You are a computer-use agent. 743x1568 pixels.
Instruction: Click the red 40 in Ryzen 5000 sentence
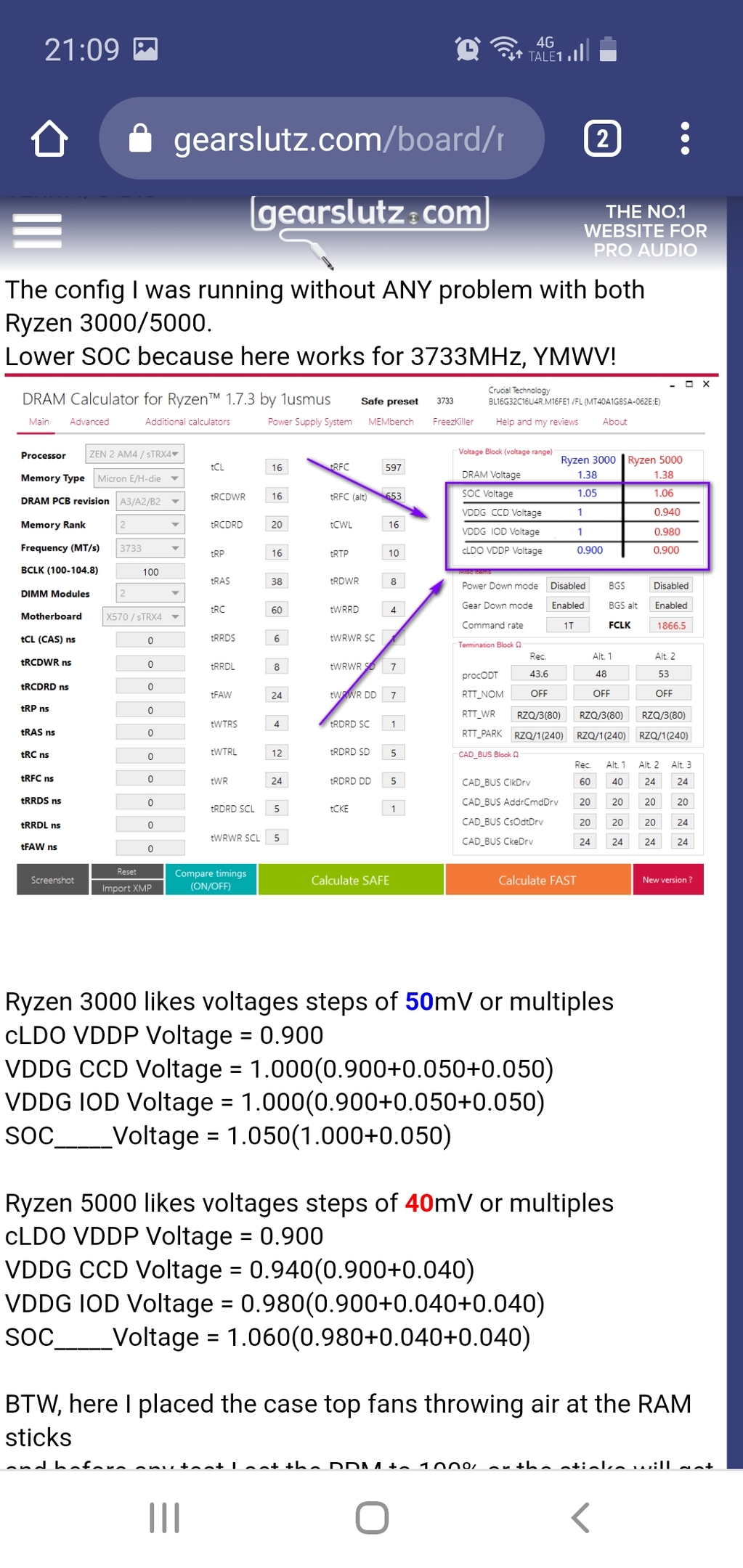pos(419,1203)
